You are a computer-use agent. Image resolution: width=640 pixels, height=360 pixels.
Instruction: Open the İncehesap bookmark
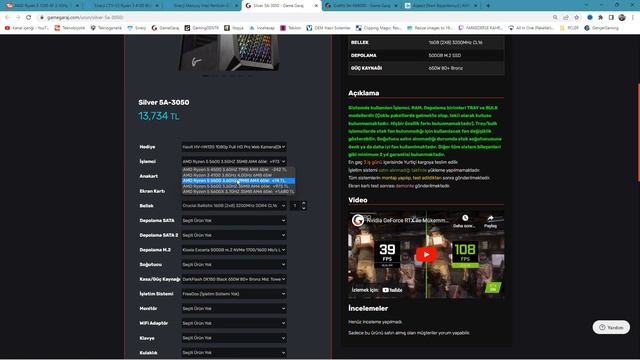pyautogui.click(x=262, y=28)
